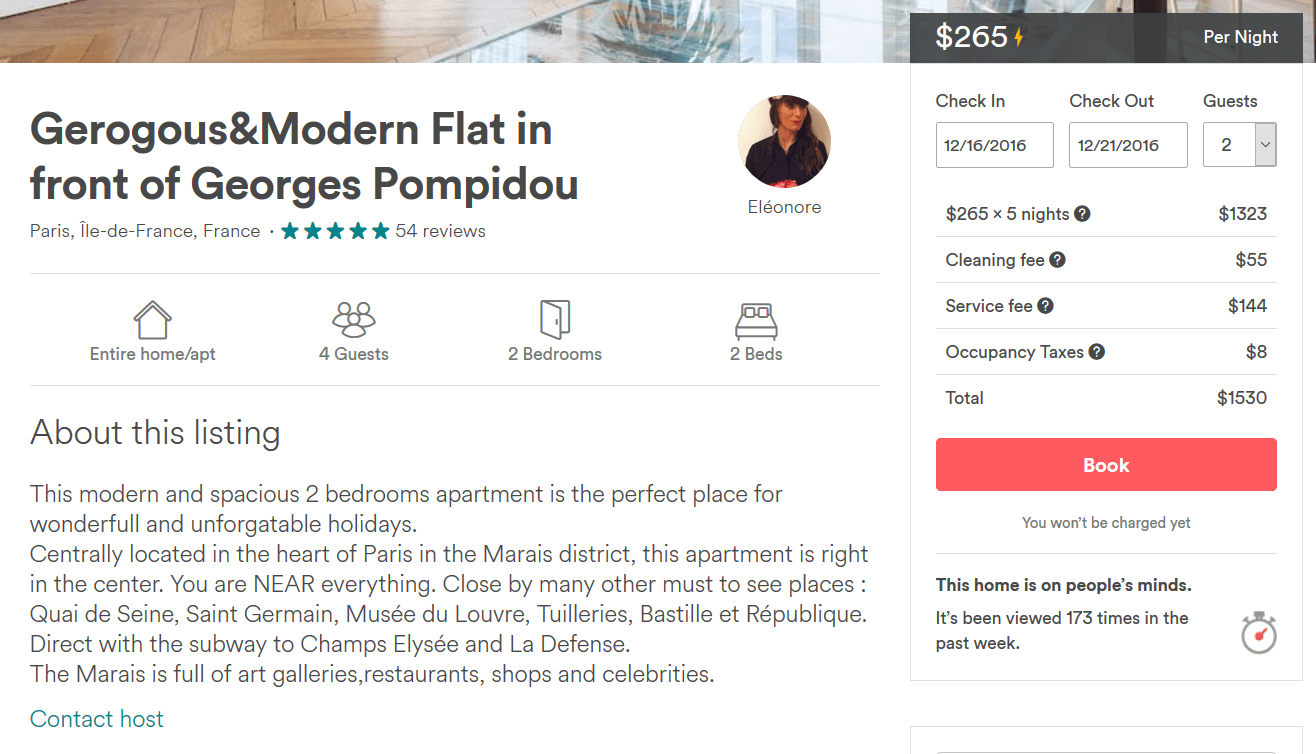This screenshot has width=1316, height=754.
Task: Open host Eléonore's profile photo
Action: pyautogui.click(x=784, y=142)
